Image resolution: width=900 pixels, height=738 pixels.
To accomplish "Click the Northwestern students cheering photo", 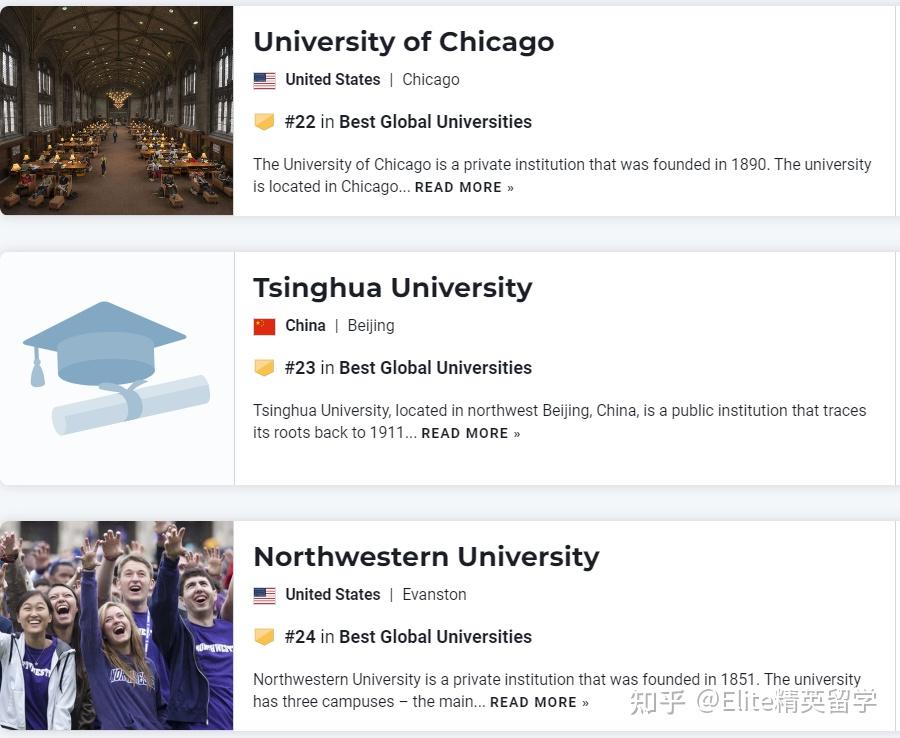I will 116,624.
